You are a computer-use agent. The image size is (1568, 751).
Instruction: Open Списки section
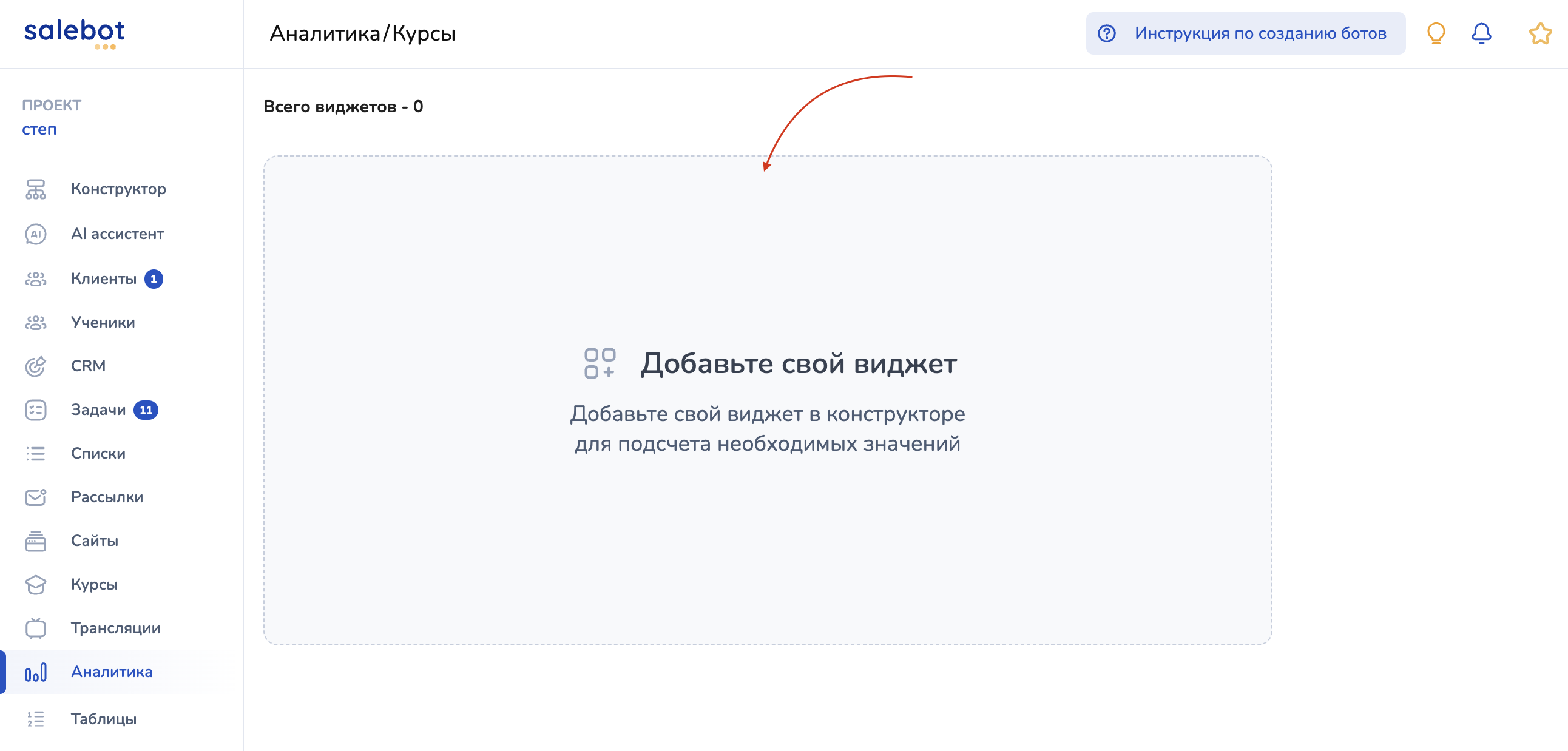click(x=98, y=453)
